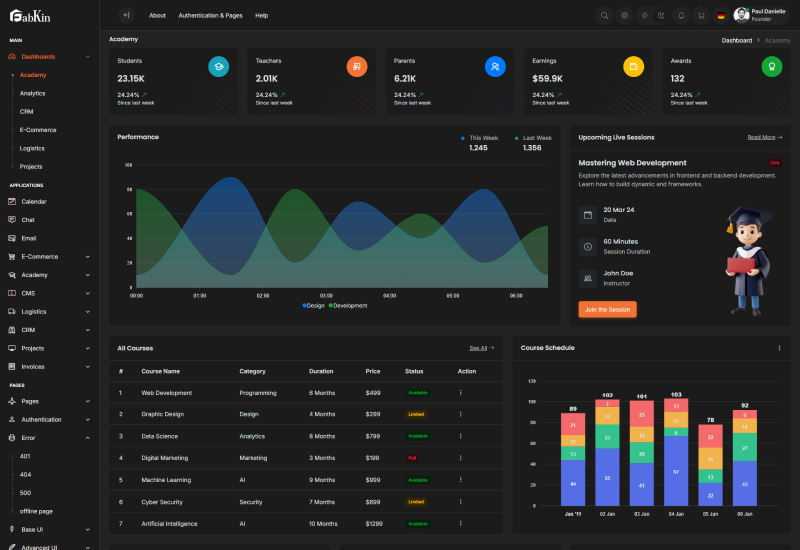
Task: Open the notifications bell
Action: (x=681, y=15)
